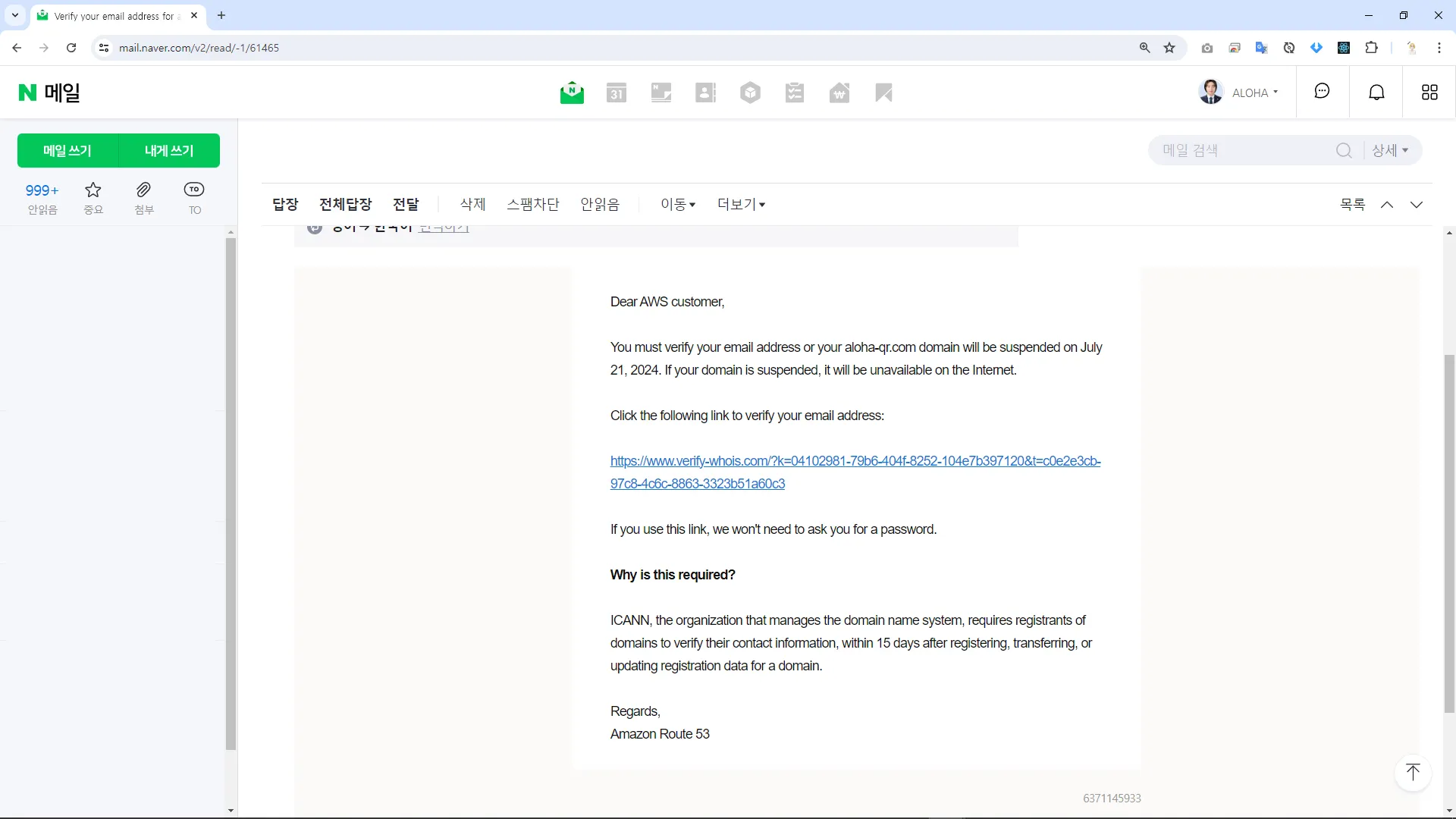1456x819 pixels.
Task: Click the 메일 쓰기 compose button
Action: click(67, 150)
